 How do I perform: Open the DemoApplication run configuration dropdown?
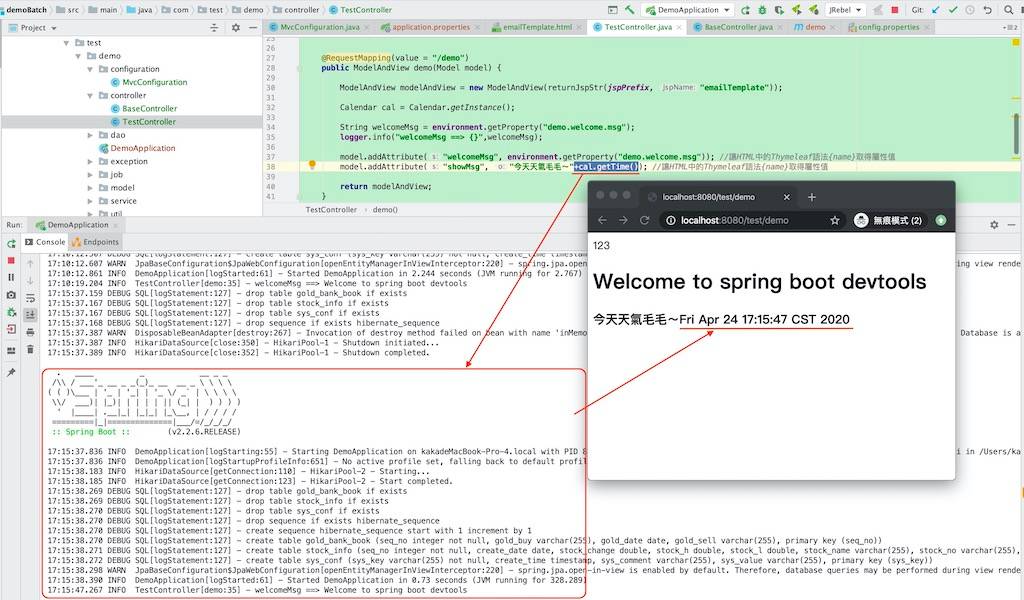pyautogui.click(x=688, y=10)
